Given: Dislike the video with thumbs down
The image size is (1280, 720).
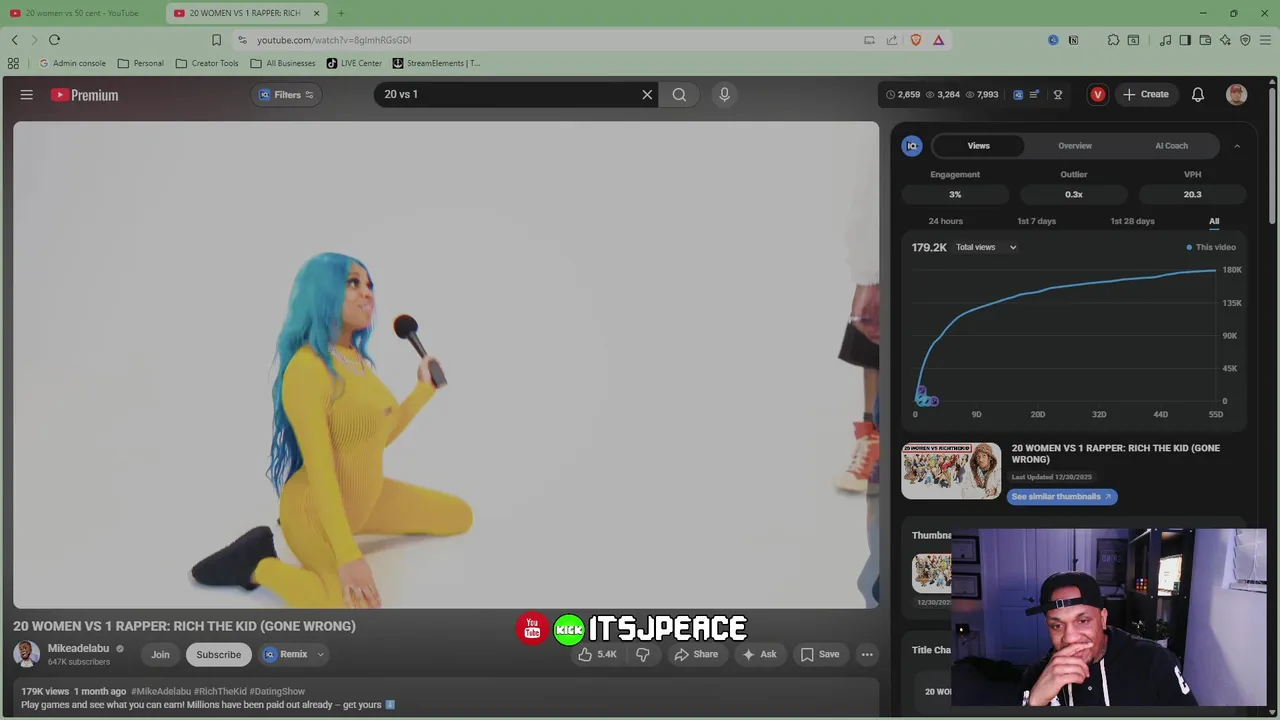Looking at the screenshot, I should point(643,654).
